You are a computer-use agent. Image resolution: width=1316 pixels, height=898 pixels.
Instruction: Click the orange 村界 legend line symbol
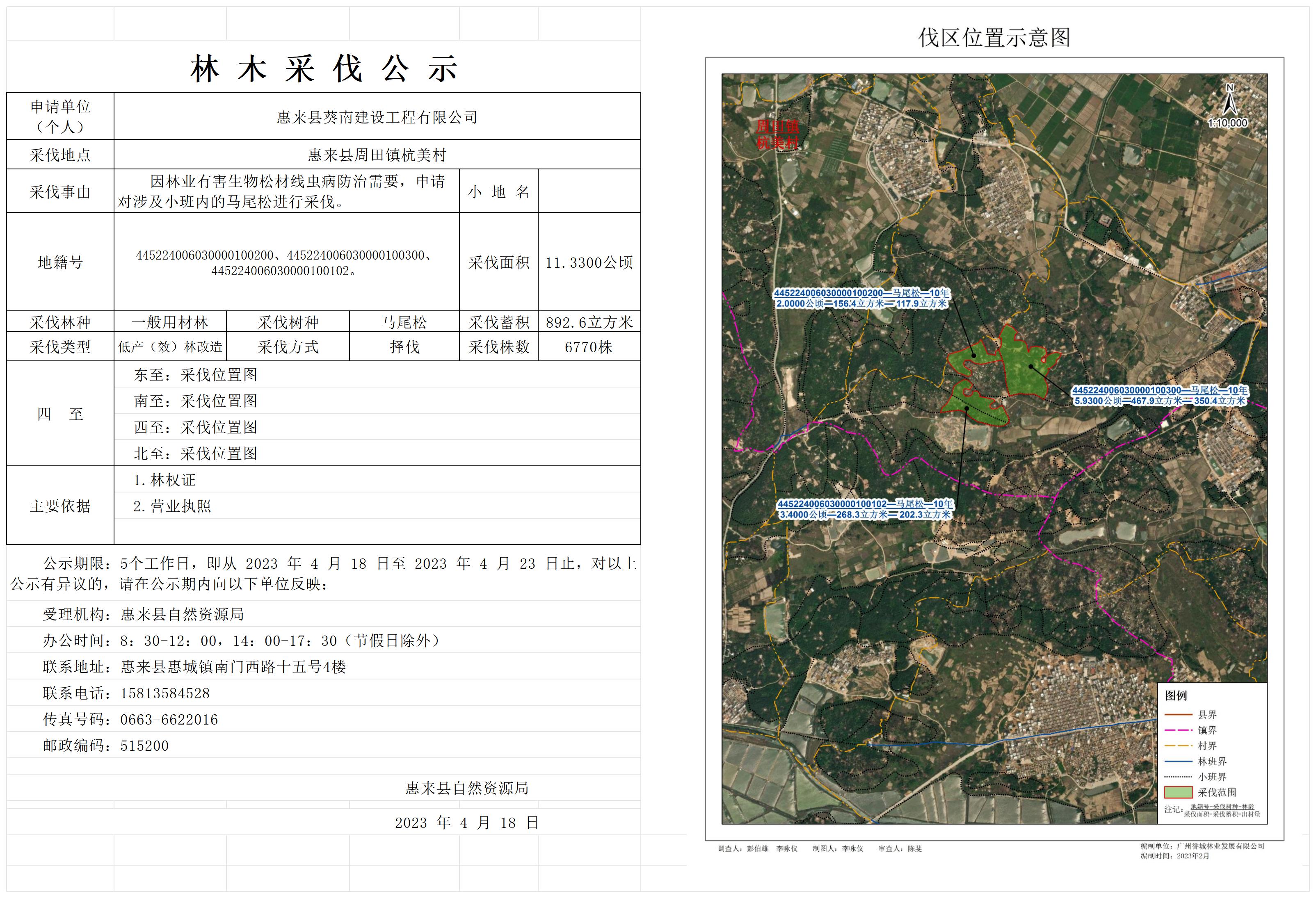[1179, 746]
